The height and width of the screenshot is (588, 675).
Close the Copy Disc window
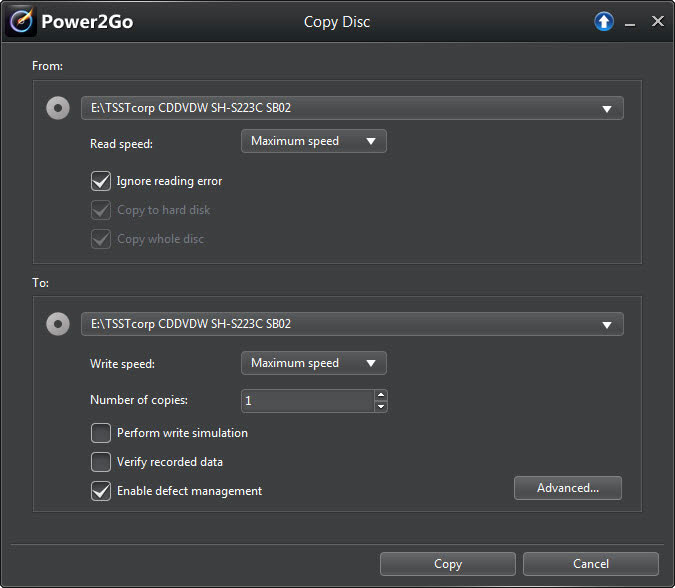[x=657, y=21]
